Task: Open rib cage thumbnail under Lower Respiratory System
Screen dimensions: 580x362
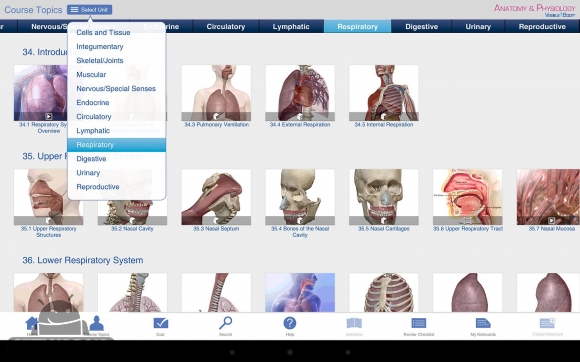Action: tap(384, 292)
